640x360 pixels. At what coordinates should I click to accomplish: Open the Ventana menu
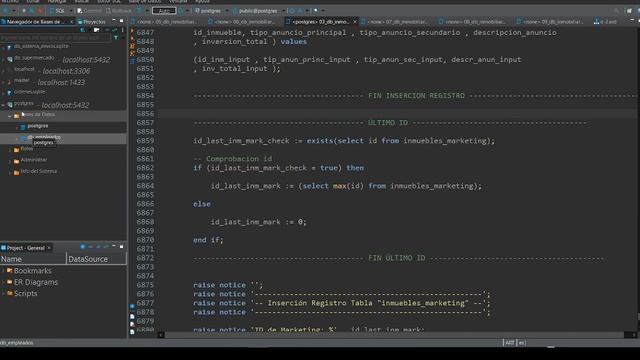click(178, 2)
